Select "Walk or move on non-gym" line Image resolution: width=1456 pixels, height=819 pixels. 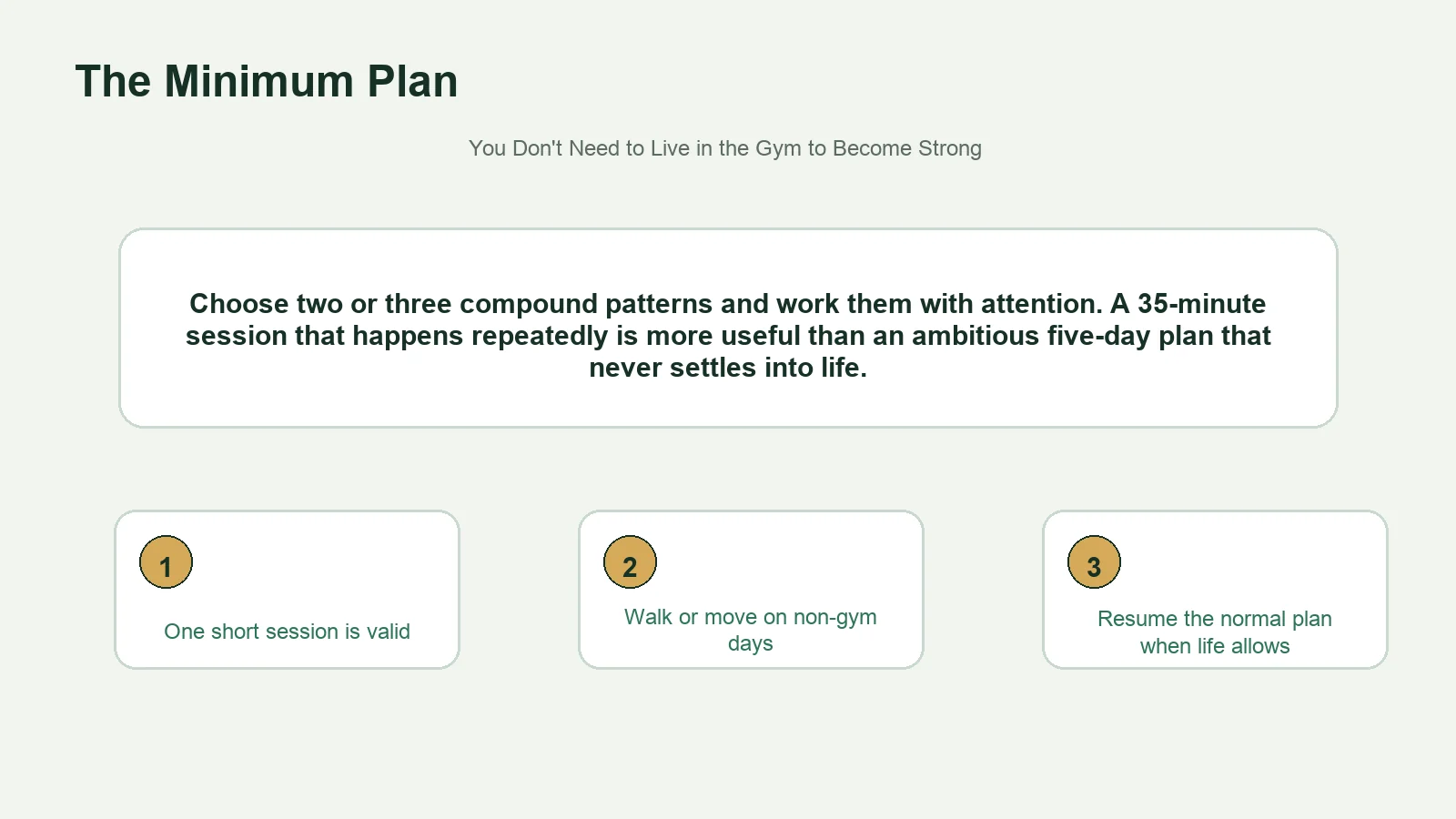[x=751, y=617]
